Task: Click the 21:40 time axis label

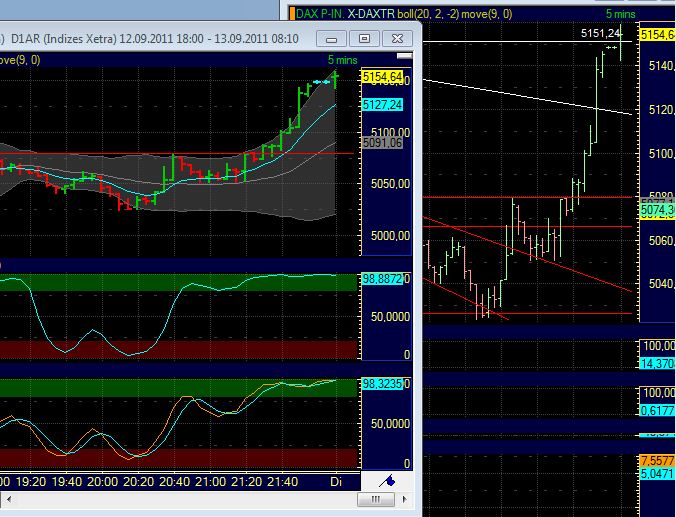Action: click(x=282, y=482)
